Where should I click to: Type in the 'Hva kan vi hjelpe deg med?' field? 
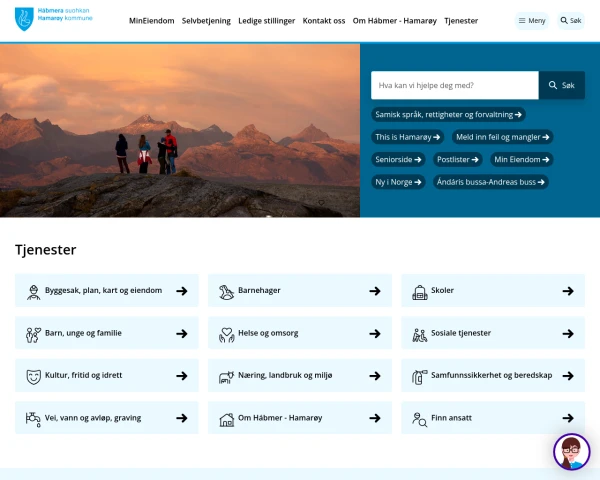pos(454,86)
